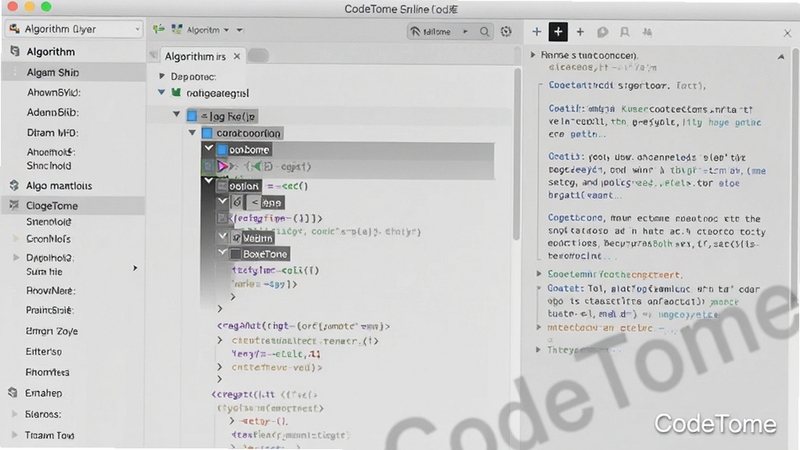The height and width of the screenshot is (450, 800).
Task: Click the comment bubble icon in right panel
Action: 603,32
